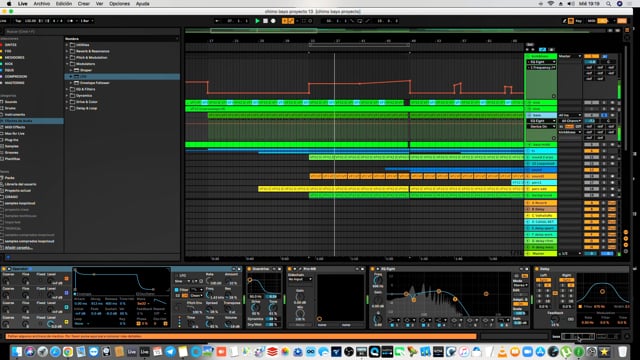
Task: Click the metronome icon in the control bar
Action: (x=71, y=21)
